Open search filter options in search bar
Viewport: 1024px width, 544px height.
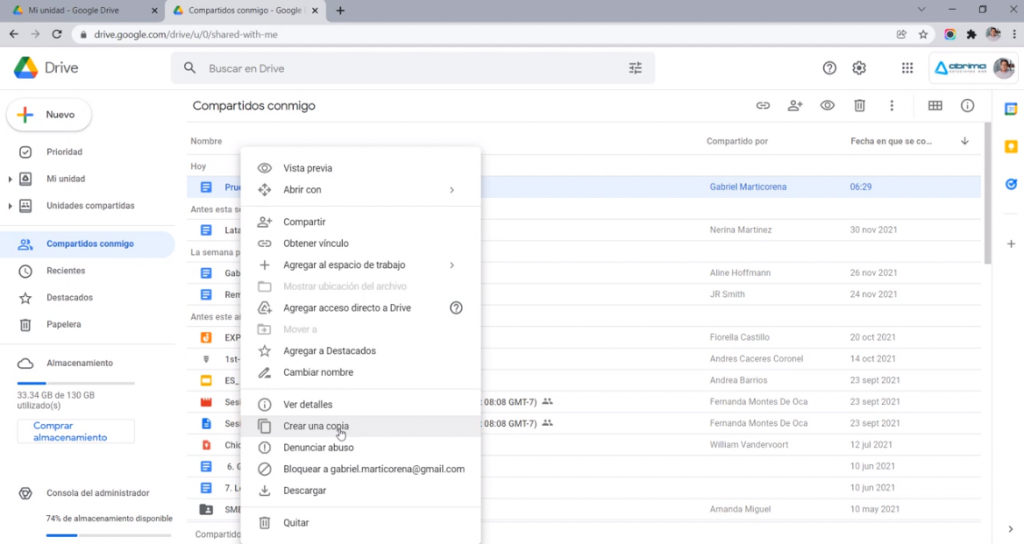point(635,68)
